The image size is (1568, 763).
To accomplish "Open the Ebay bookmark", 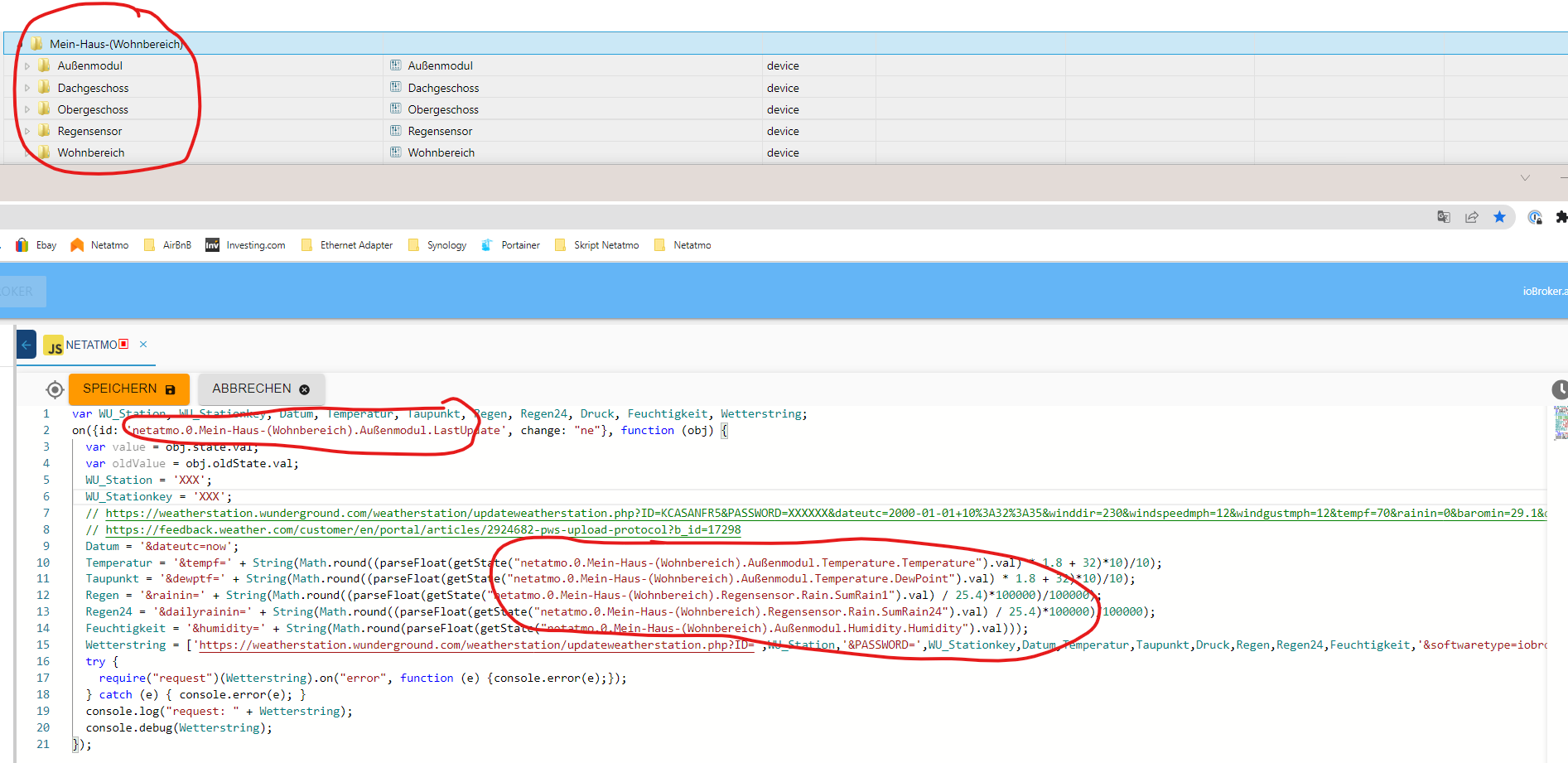I will [36, 245].
